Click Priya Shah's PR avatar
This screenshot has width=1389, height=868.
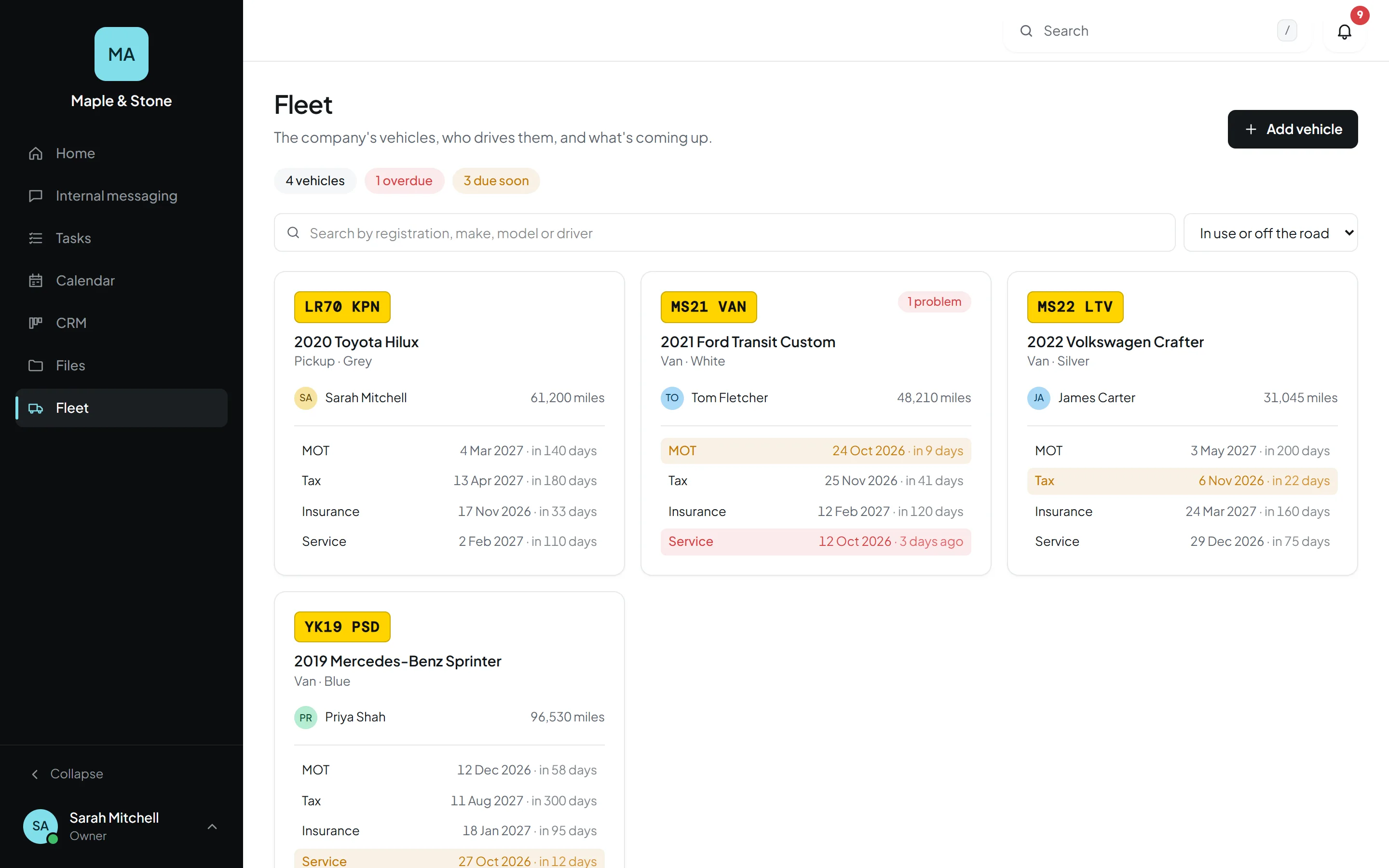click(x=305, y=718)
